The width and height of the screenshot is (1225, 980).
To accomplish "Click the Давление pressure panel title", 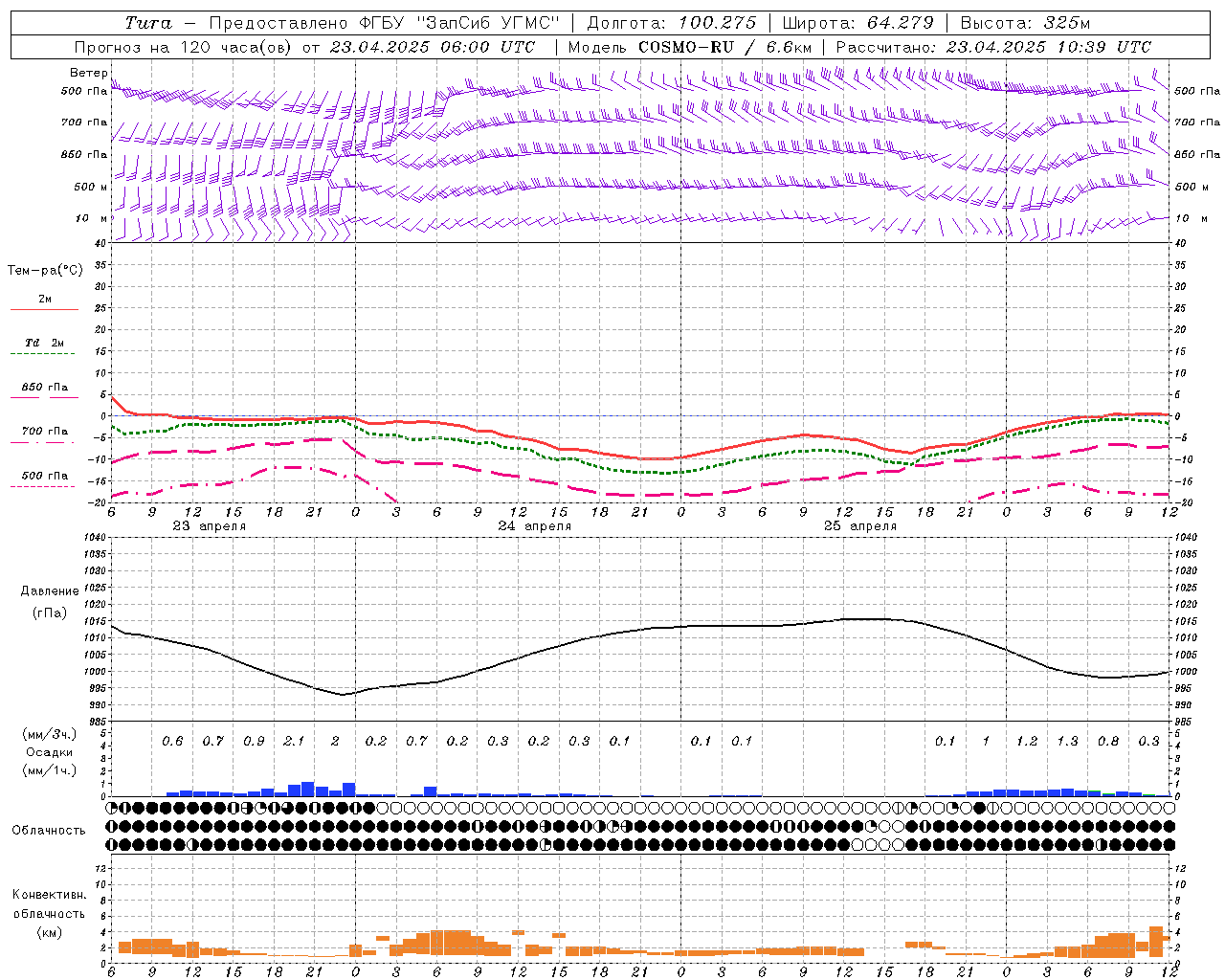I will coord(50,590).
